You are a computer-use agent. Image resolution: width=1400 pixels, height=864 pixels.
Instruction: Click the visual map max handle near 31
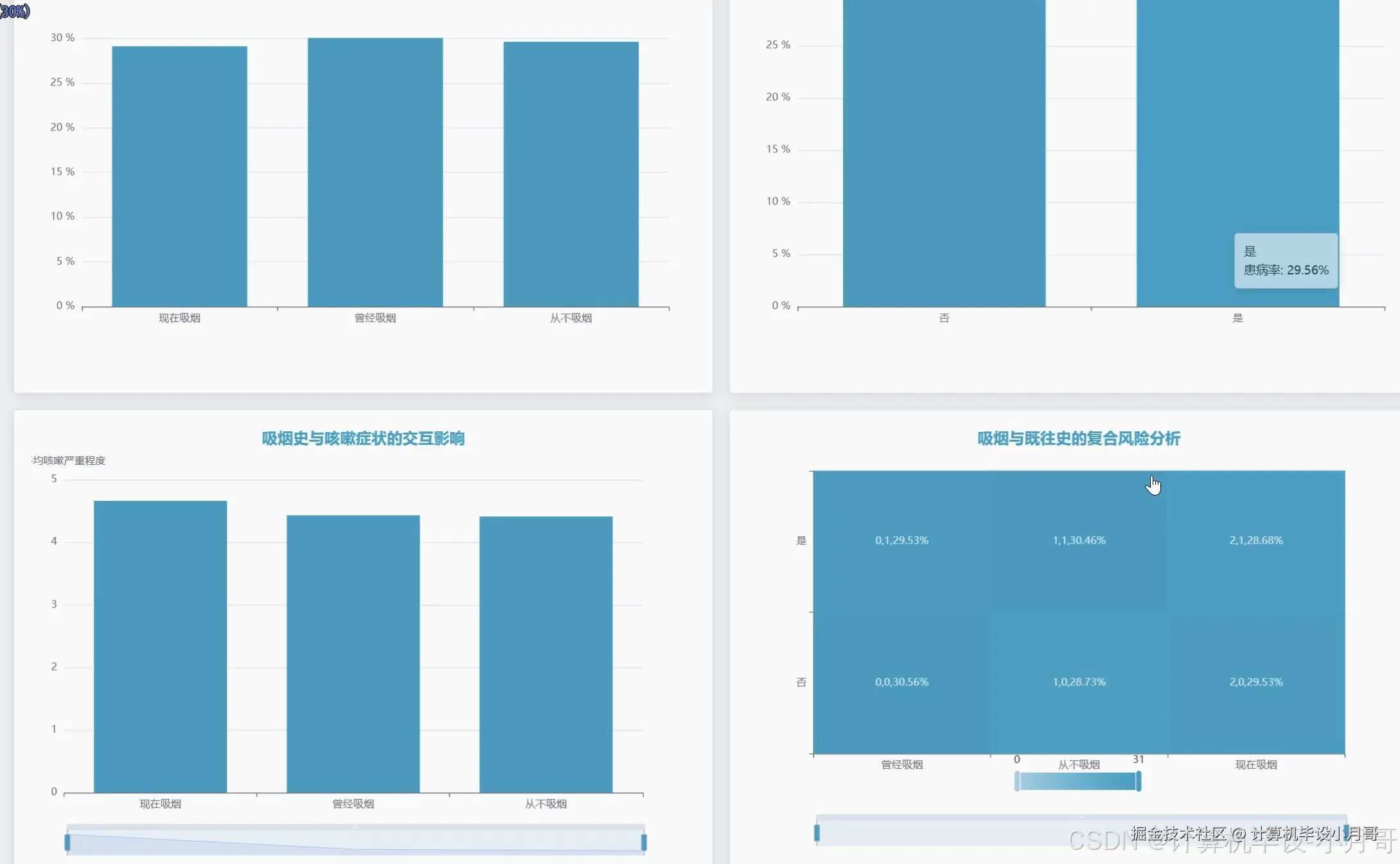click(1139, 782)
